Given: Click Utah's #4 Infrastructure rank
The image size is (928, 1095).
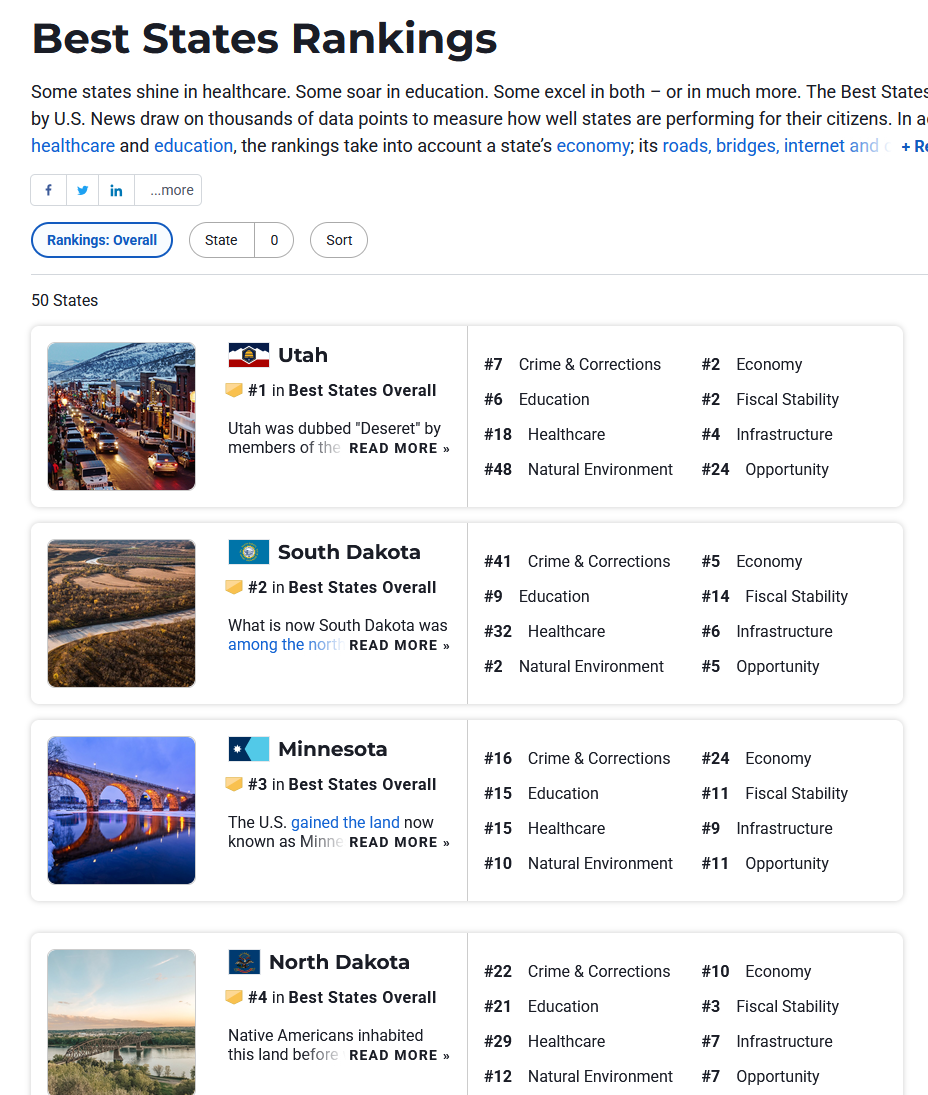Looking at the screenshot, I should pyautogui.click(x=767, y=434).
